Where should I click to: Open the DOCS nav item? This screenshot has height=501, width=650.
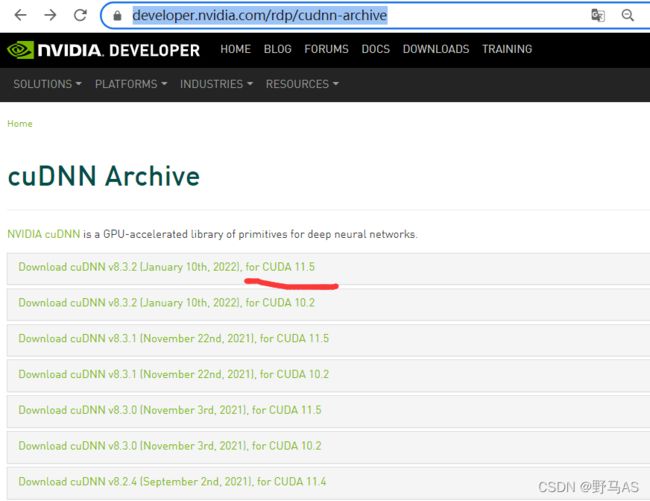[376, 49]
